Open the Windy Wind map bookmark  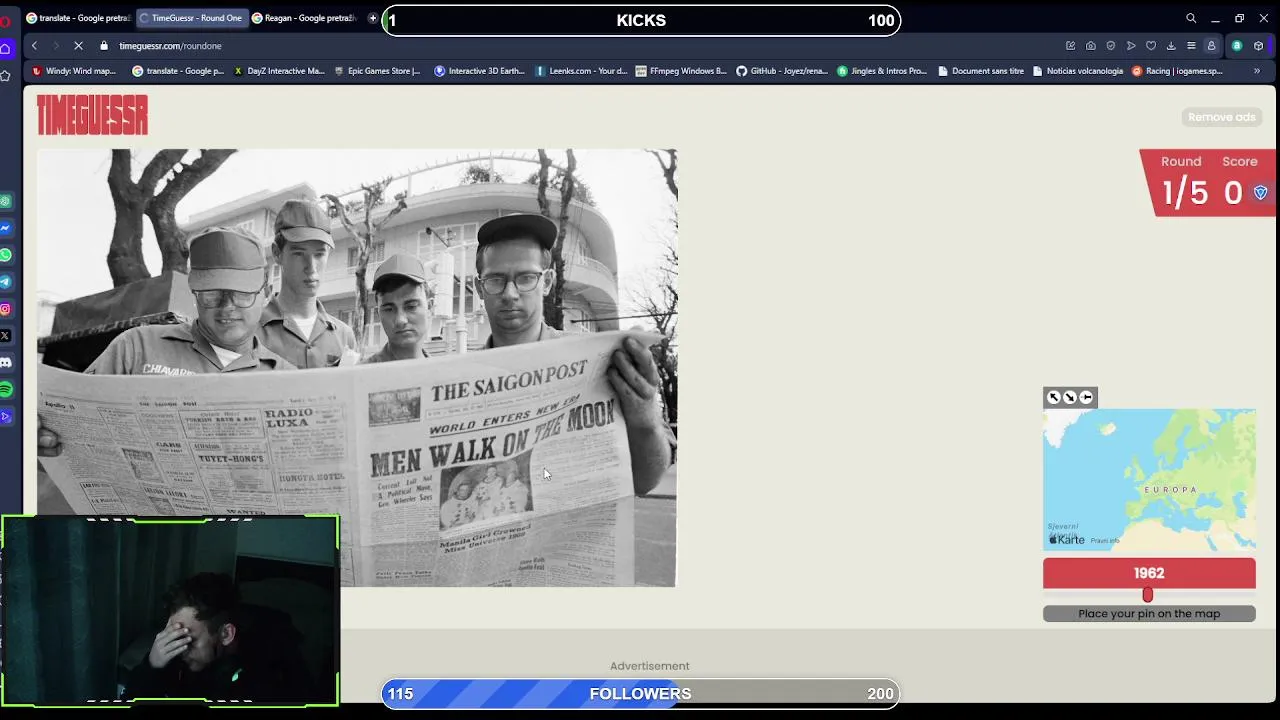pyautogui.click(x=75, y=71)
